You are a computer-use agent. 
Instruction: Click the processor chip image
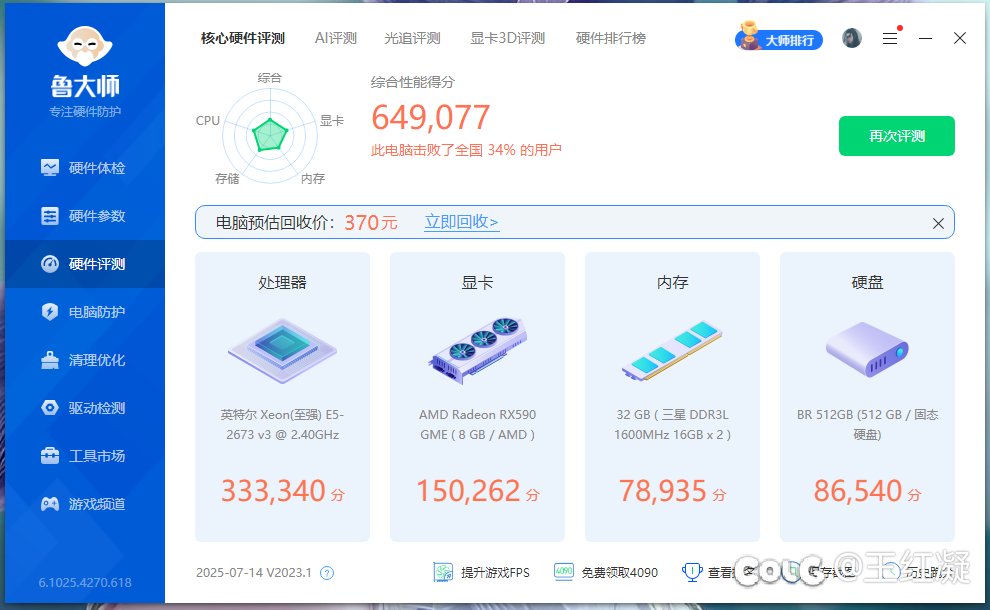[282, 351]
